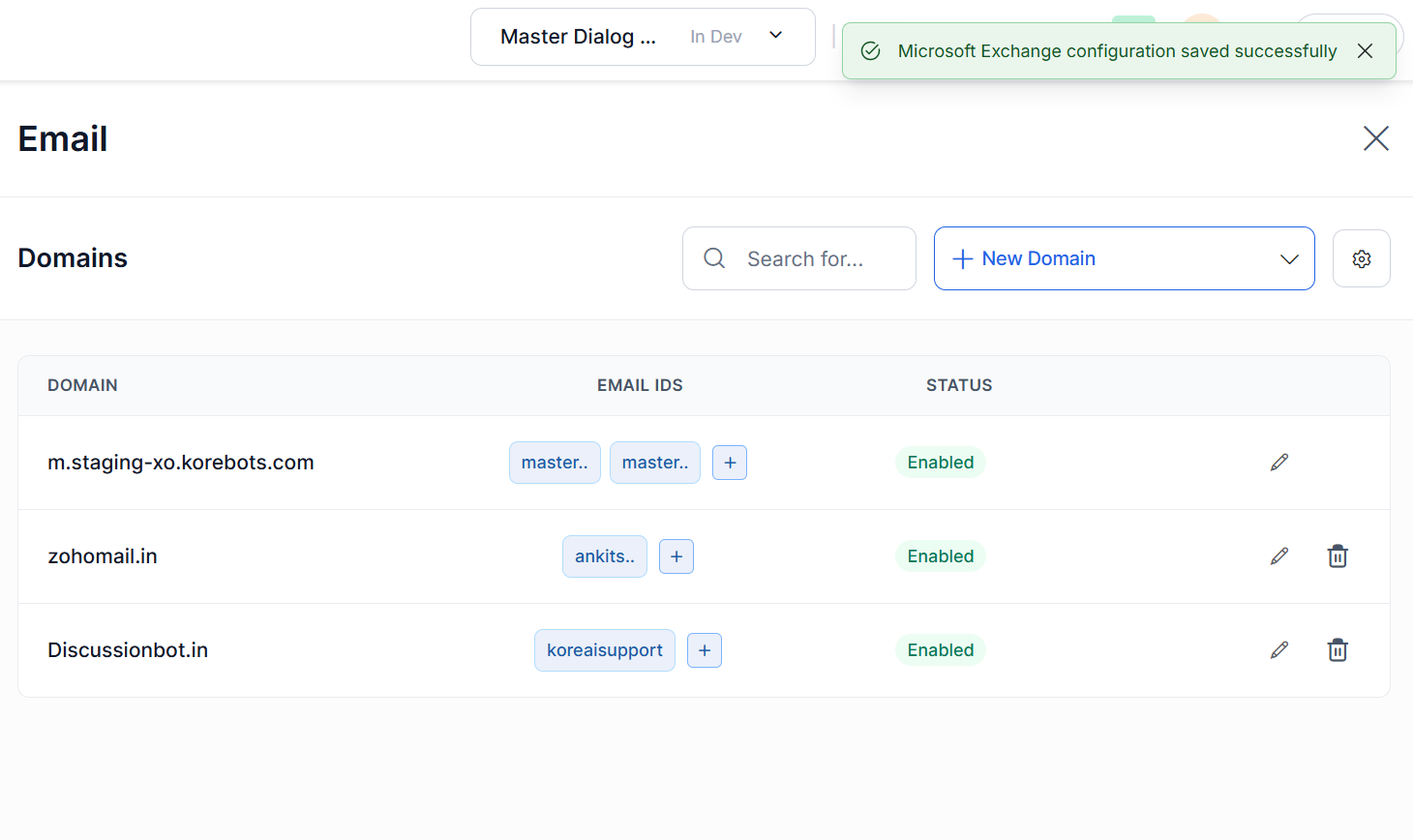Screen dimensions: 1413x840
Task: Delete the Discussionbot.in domain
Action: [x=1337, y=650]
